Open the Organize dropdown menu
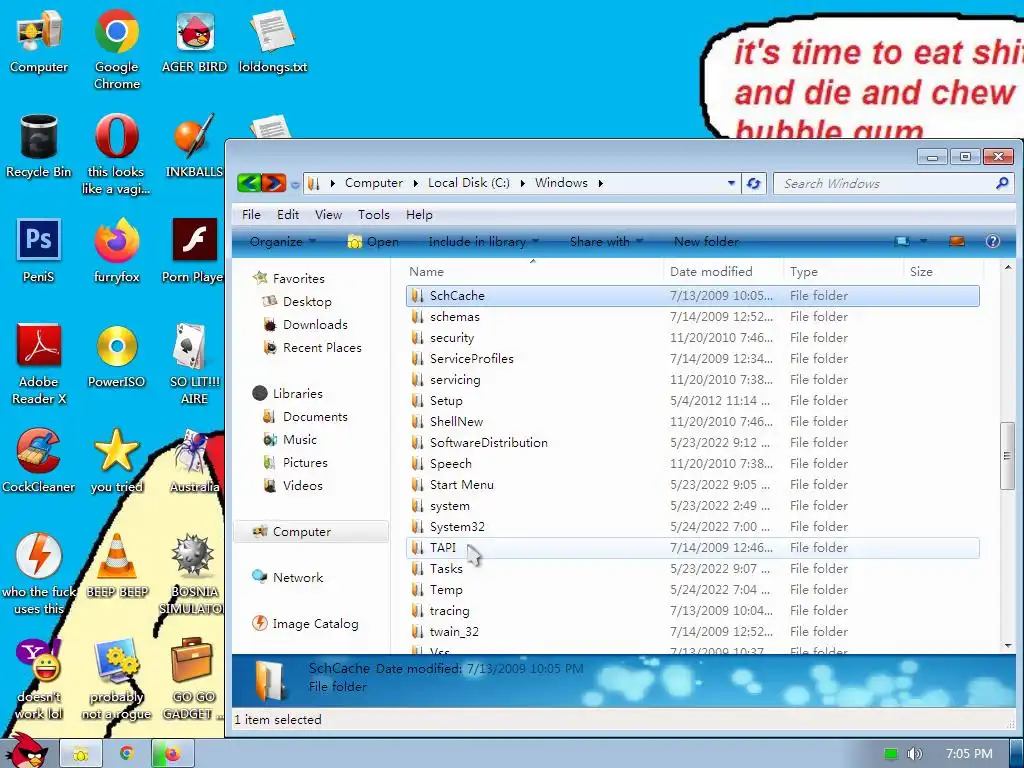Image resolution: width=1024 pixels, height=768 pixels. coord(282,242)
